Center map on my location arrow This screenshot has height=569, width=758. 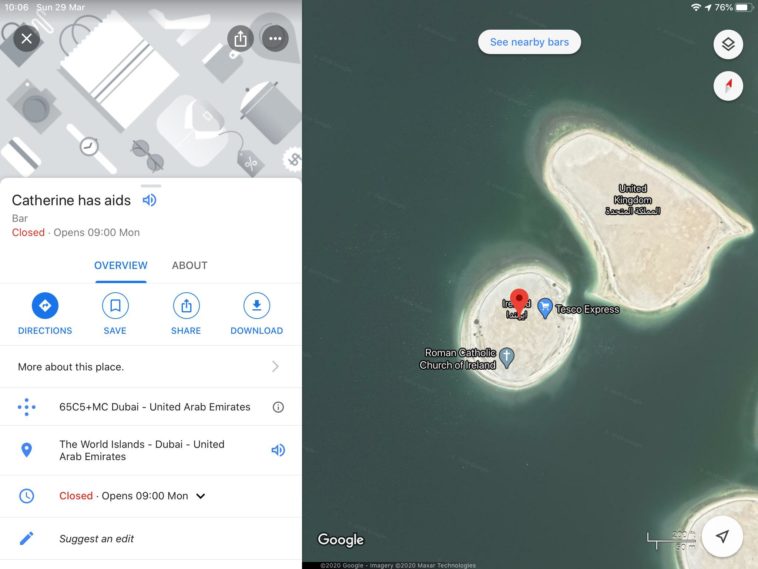tap(722, 536)
